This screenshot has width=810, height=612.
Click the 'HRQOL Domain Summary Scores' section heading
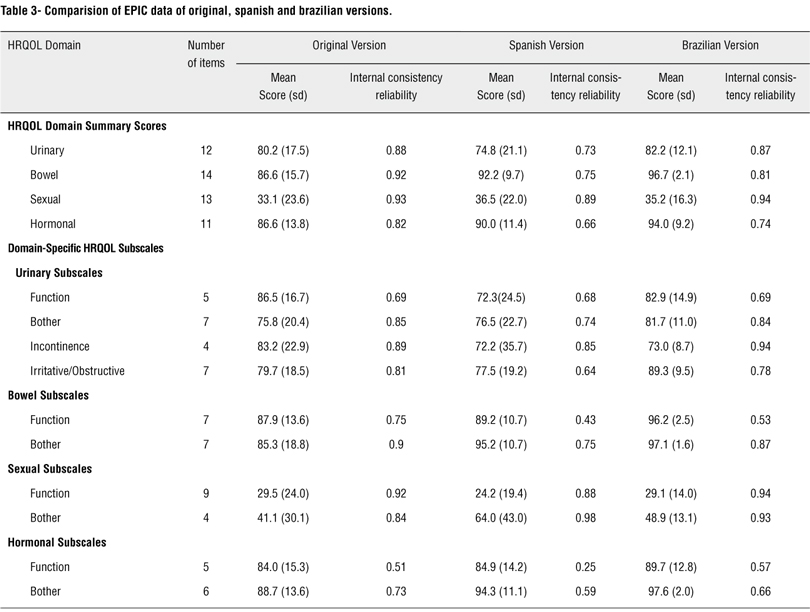(86, 126)
